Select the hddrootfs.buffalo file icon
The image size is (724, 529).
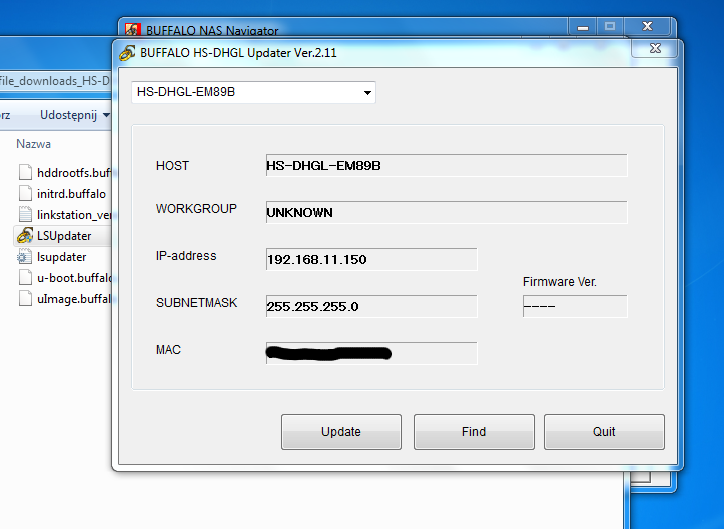click(x=25, y=172)
